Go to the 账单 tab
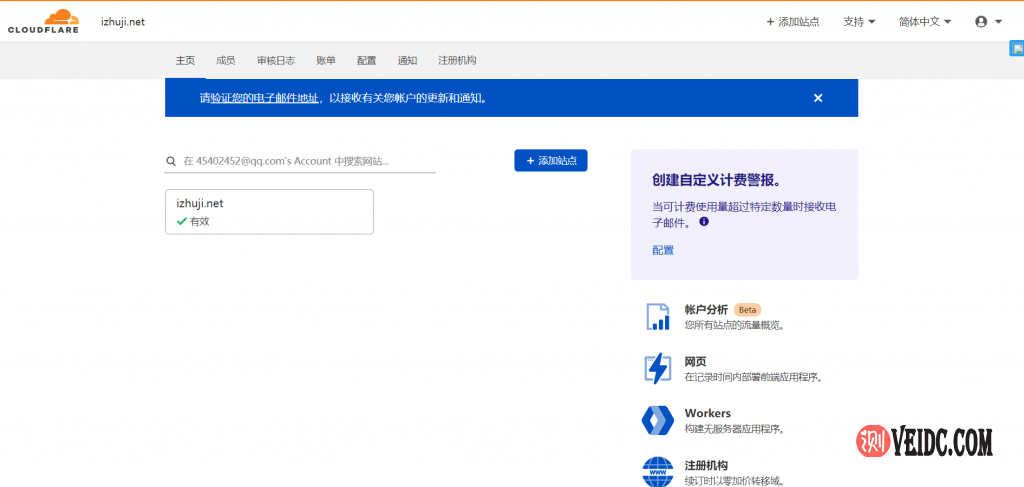This screenshot has width=1024, height=487. tap(326, 60)
